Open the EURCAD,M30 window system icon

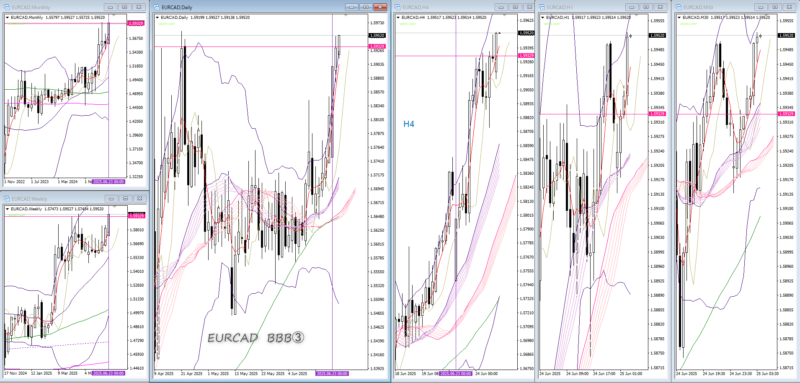(679, 7)
